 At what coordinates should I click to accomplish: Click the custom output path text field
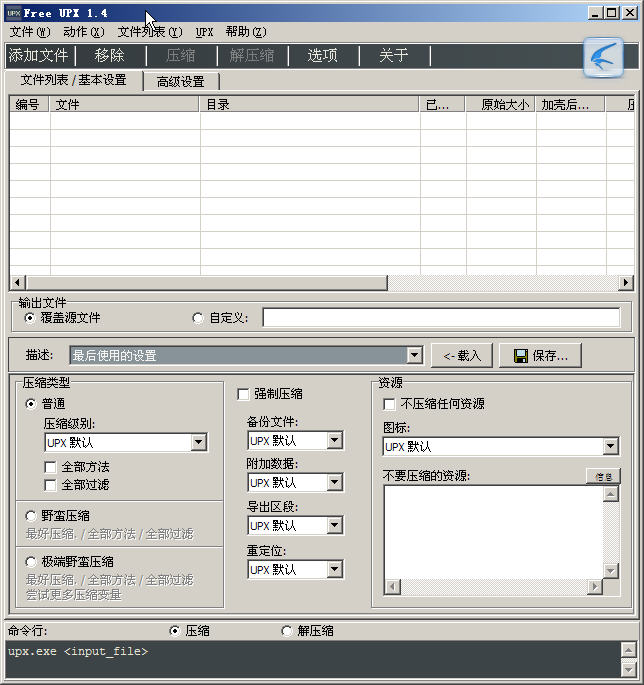point(441,318)
